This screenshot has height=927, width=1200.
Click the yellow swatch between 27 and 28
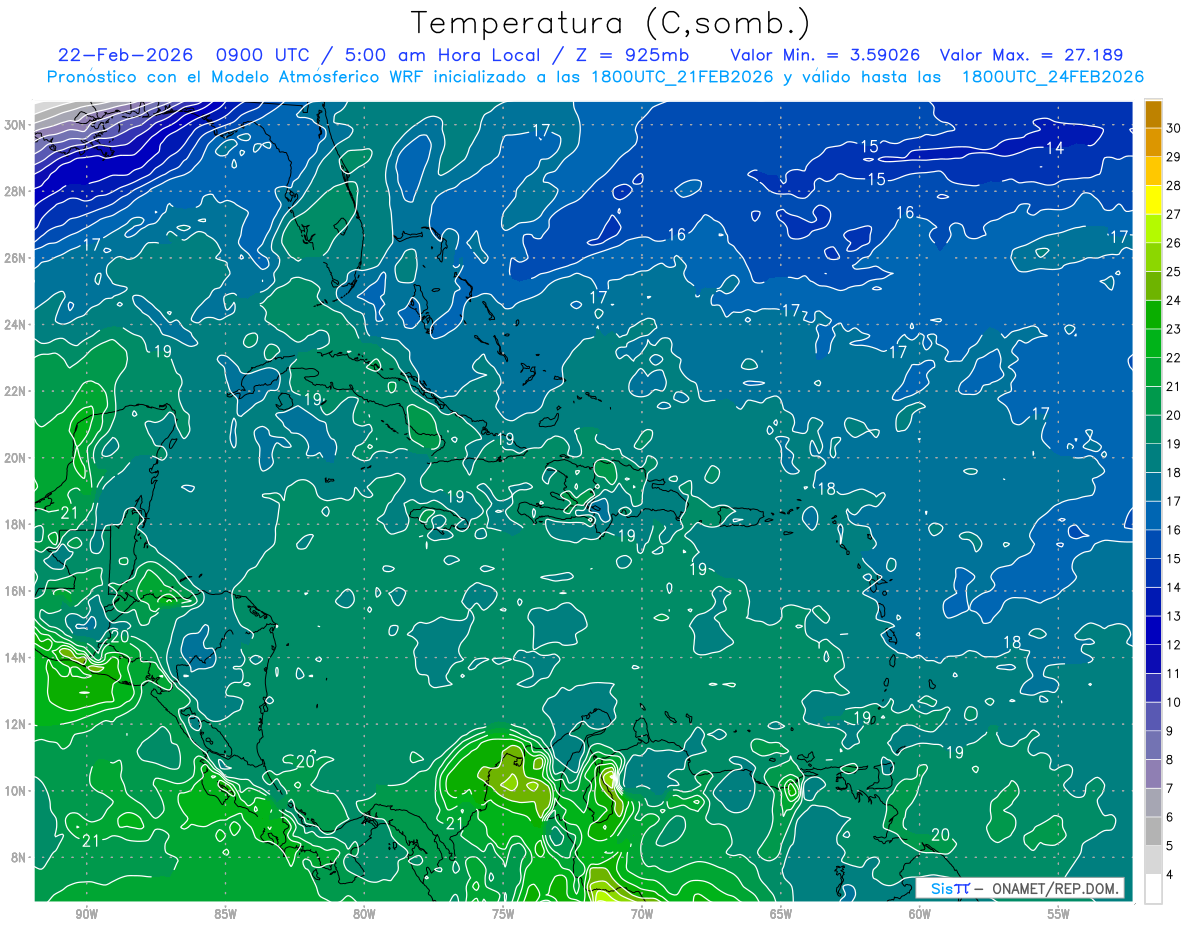point(1154,200)
